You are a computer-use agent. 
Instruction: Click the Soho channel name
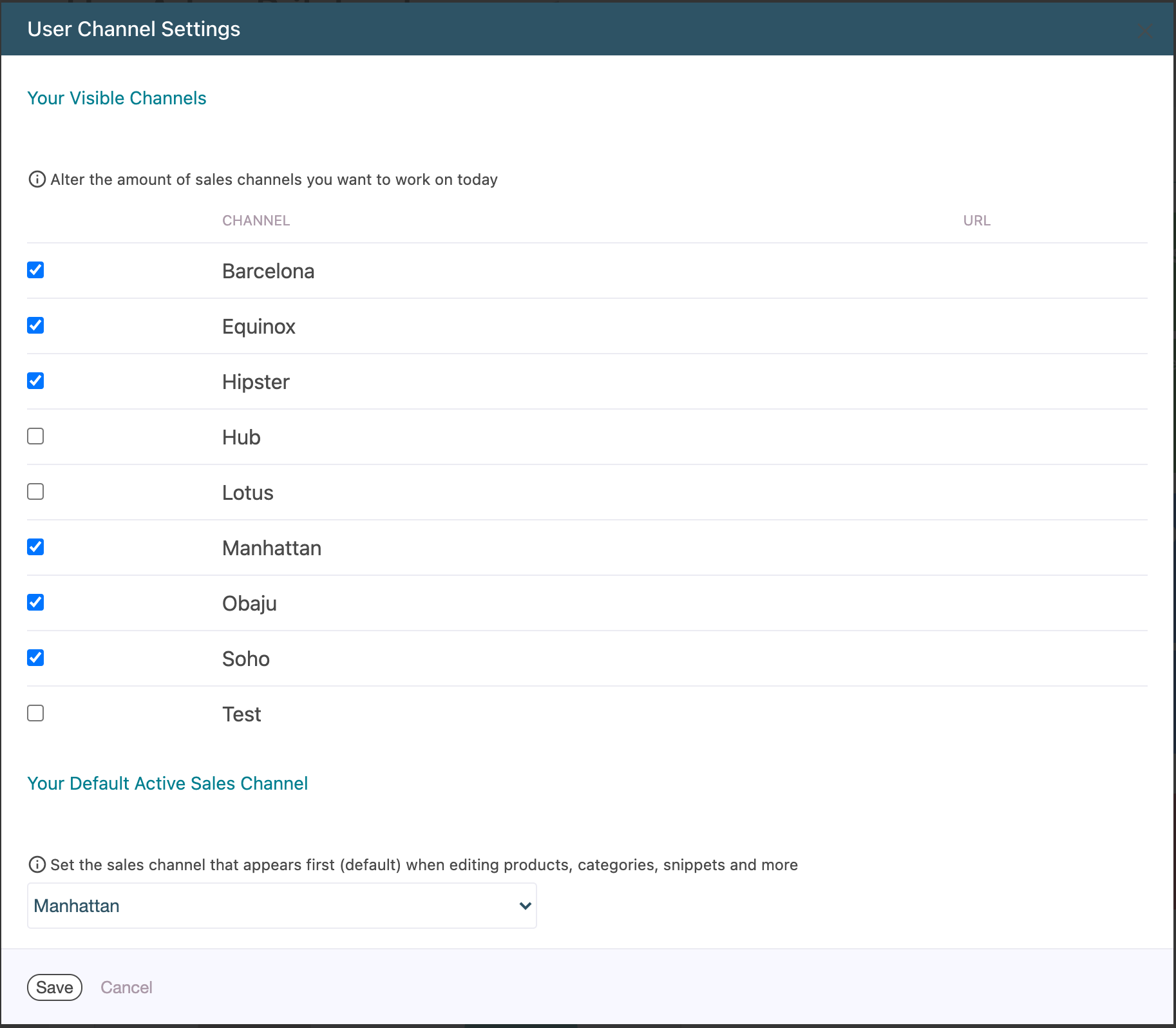245,659
